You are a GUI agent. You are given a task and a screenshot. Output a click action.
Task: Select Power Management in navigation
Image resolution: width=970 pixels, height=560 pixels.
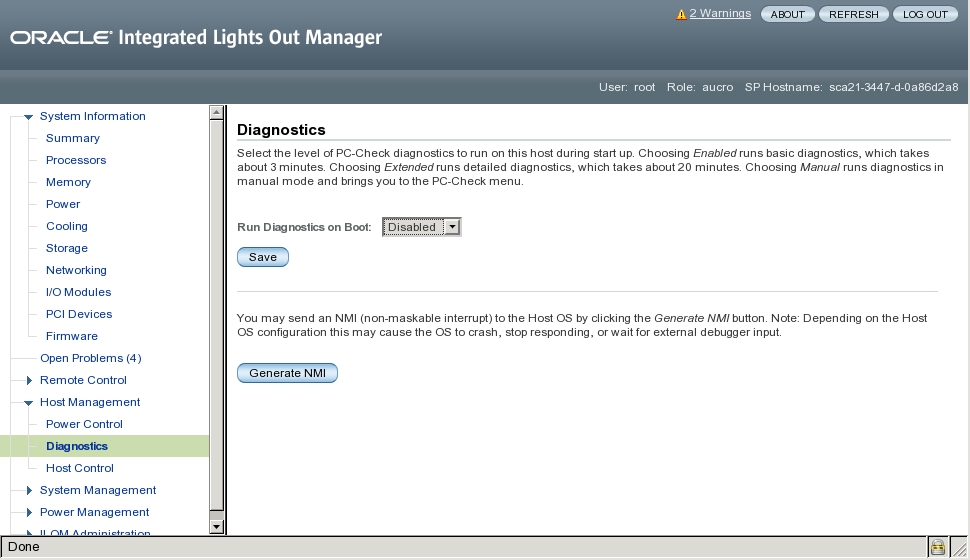pos(95,512)
